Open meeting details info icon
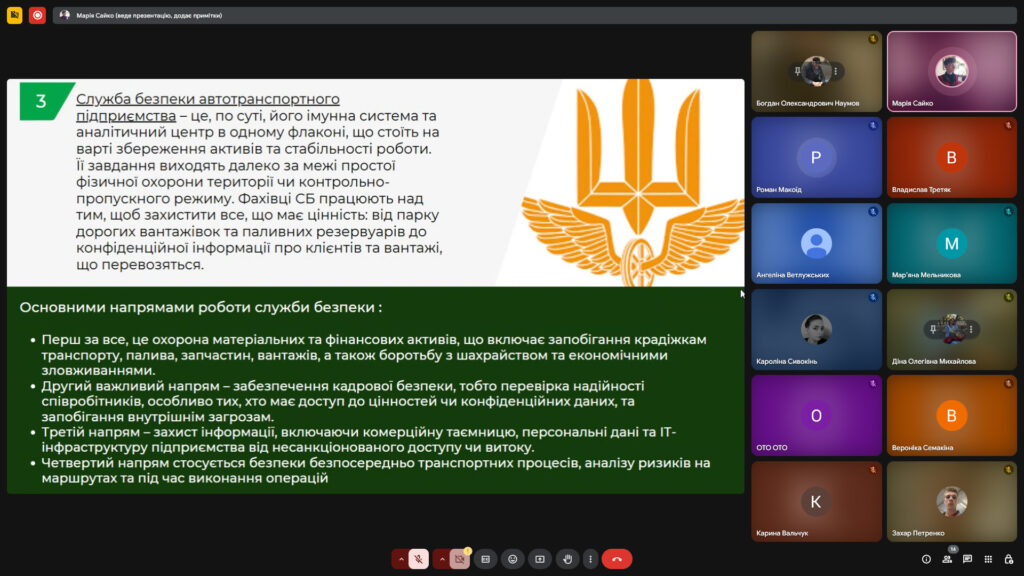 click(926, 559)
